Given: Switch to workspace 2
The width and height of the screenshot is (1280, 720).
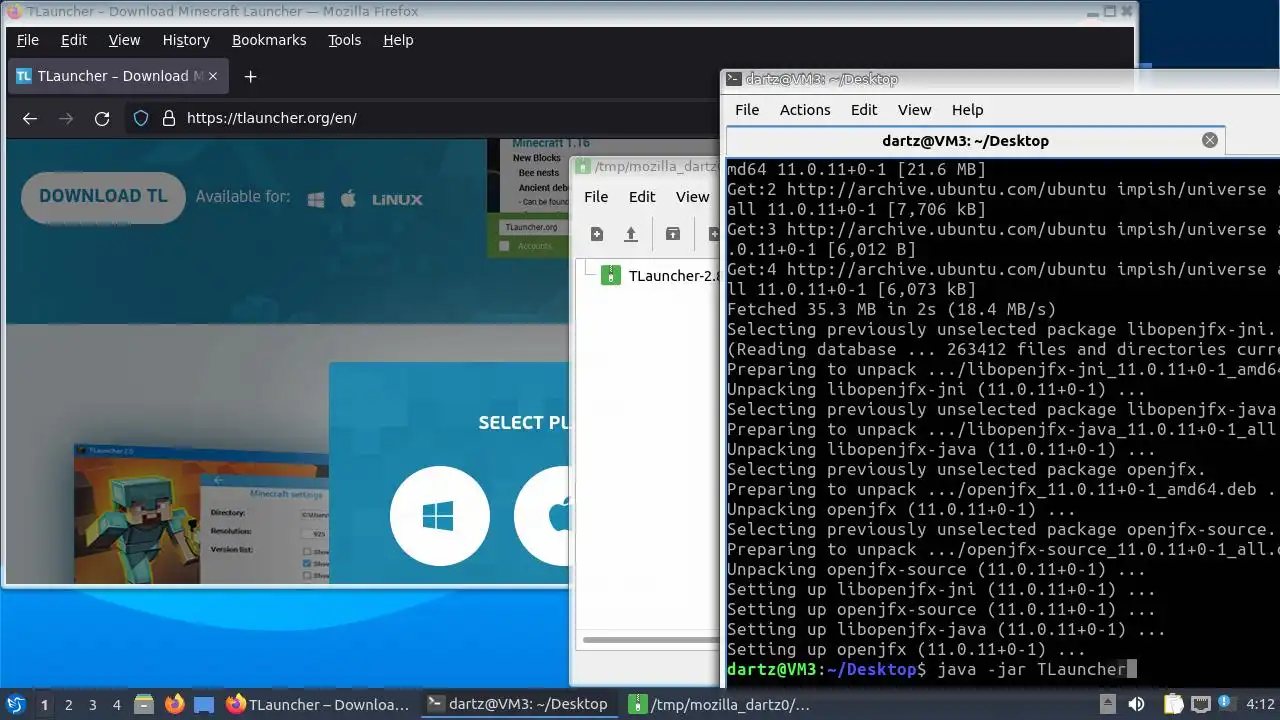Looking at the screenshot, I should 68,705.
